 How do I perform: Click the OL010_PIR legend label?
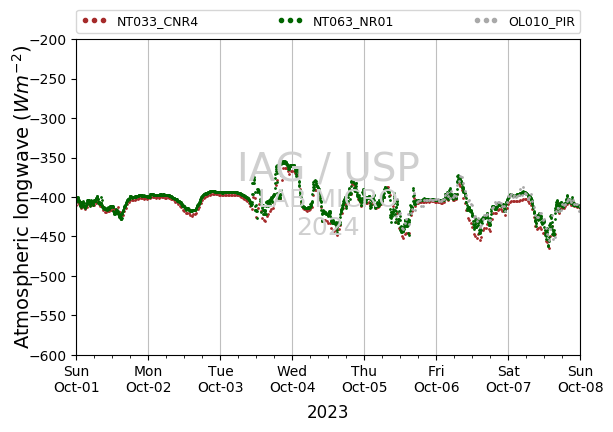coord(541,22)
